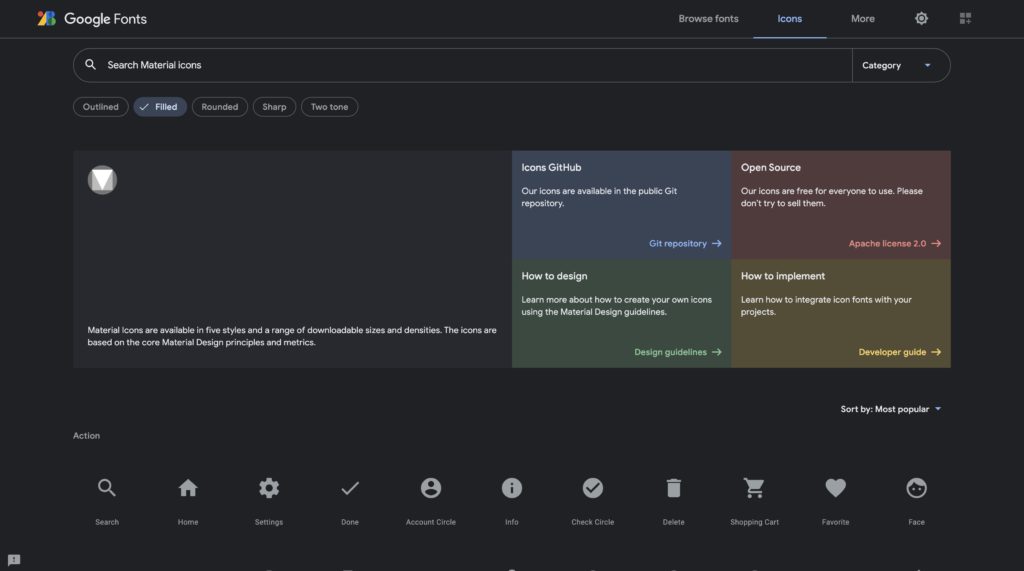The height and width of the screenshot is (571, 1024).
Task: Select the Done checkmark icon
Action: (x=349, y=487)
